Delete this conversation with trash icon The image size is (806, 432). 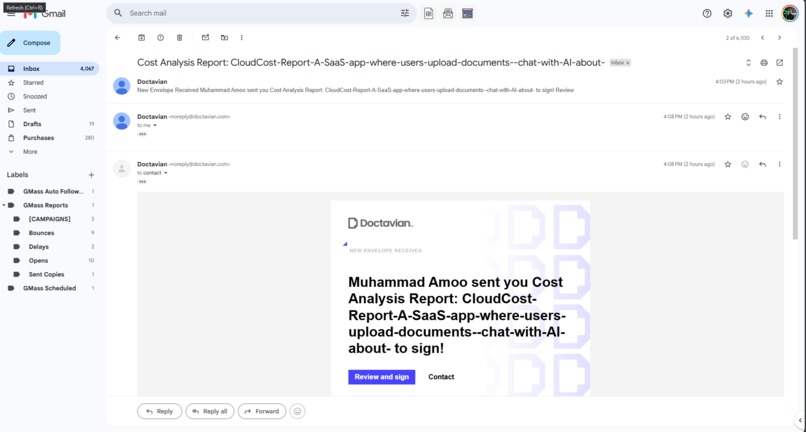(179, 38)
